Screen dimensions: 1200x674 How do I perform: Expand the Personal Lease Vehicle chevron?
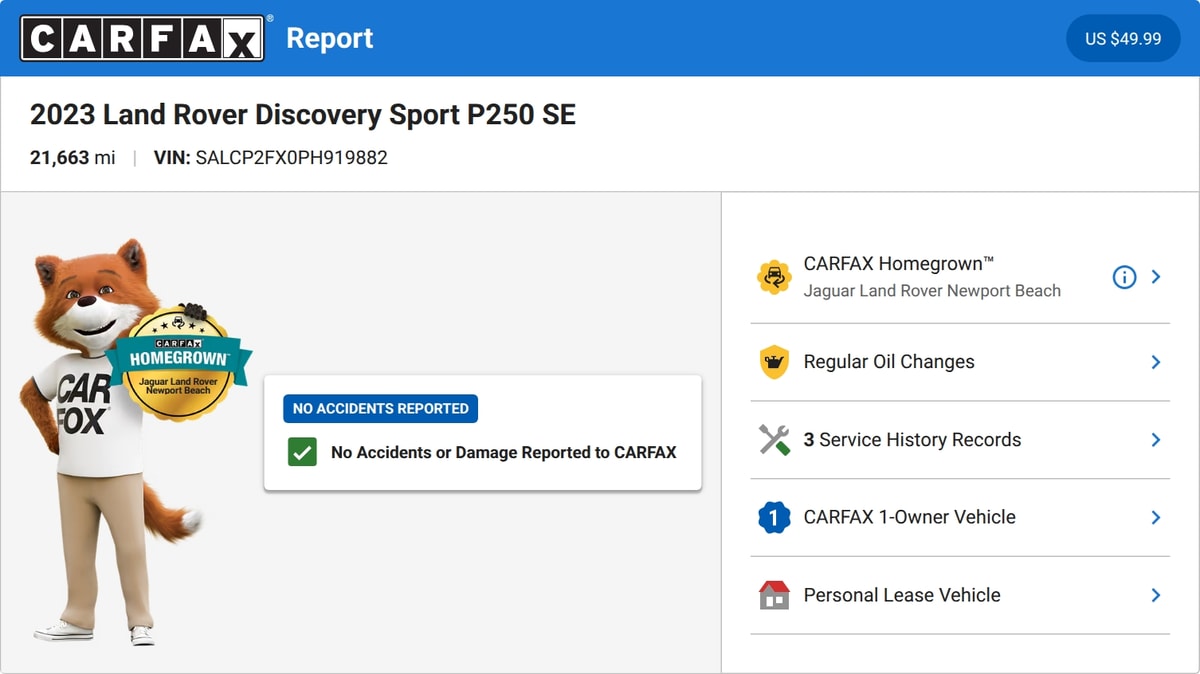click(x=1156, y=595)
